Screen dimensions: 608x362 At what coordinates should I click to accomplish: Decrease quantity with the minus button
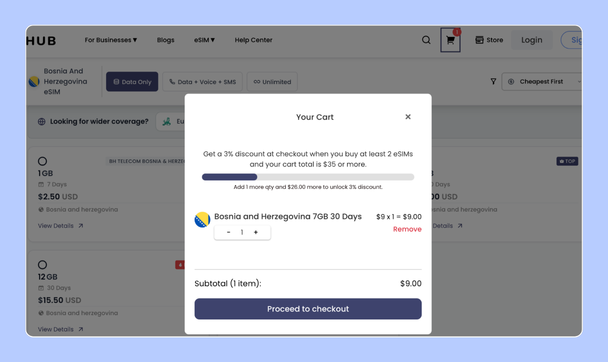228,232
